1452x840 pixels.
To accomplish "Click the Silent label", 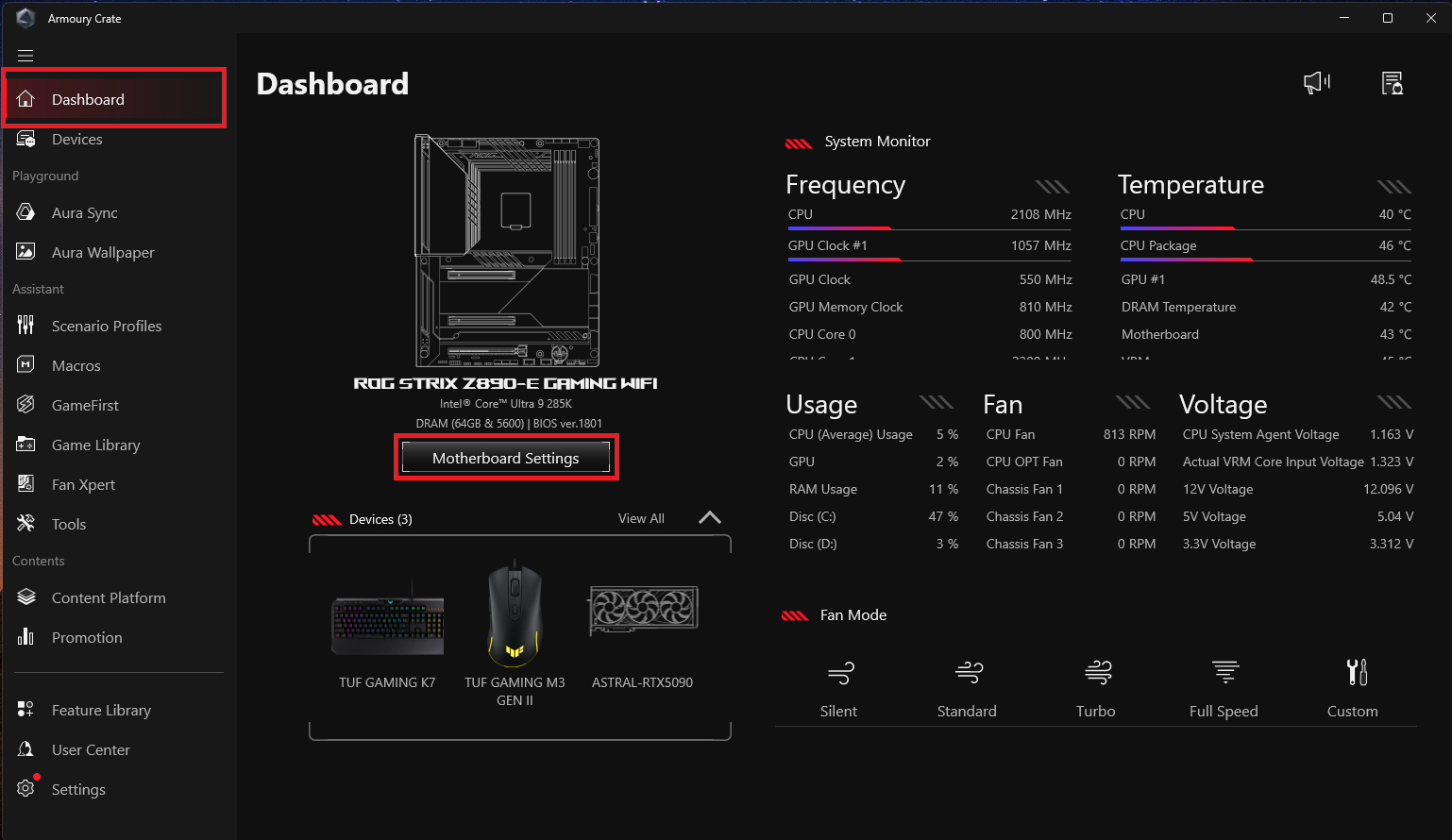I will click(838, 711).
